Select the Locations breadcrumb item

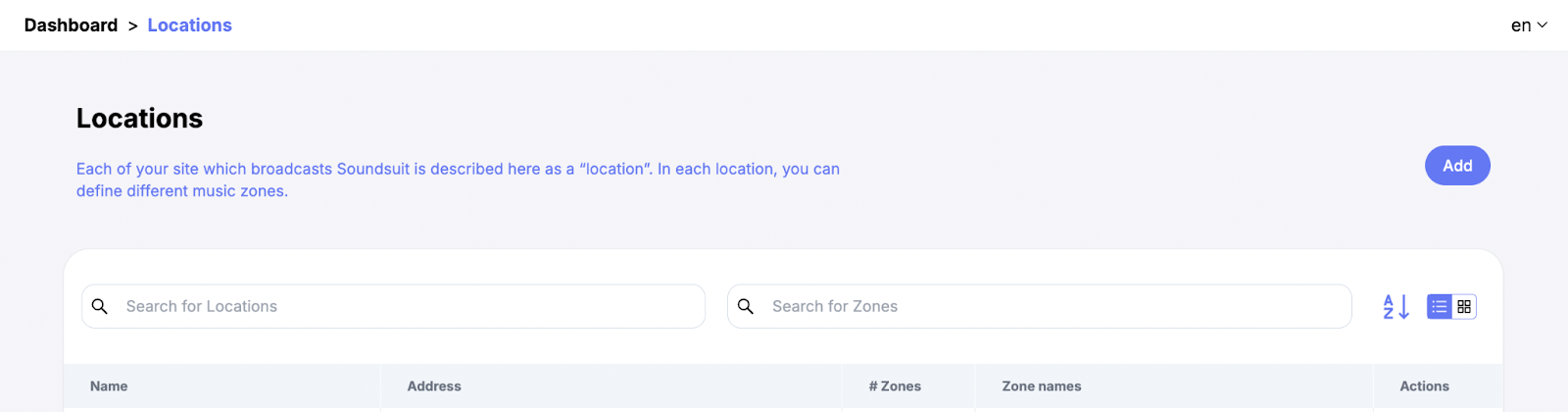(189, 26)
